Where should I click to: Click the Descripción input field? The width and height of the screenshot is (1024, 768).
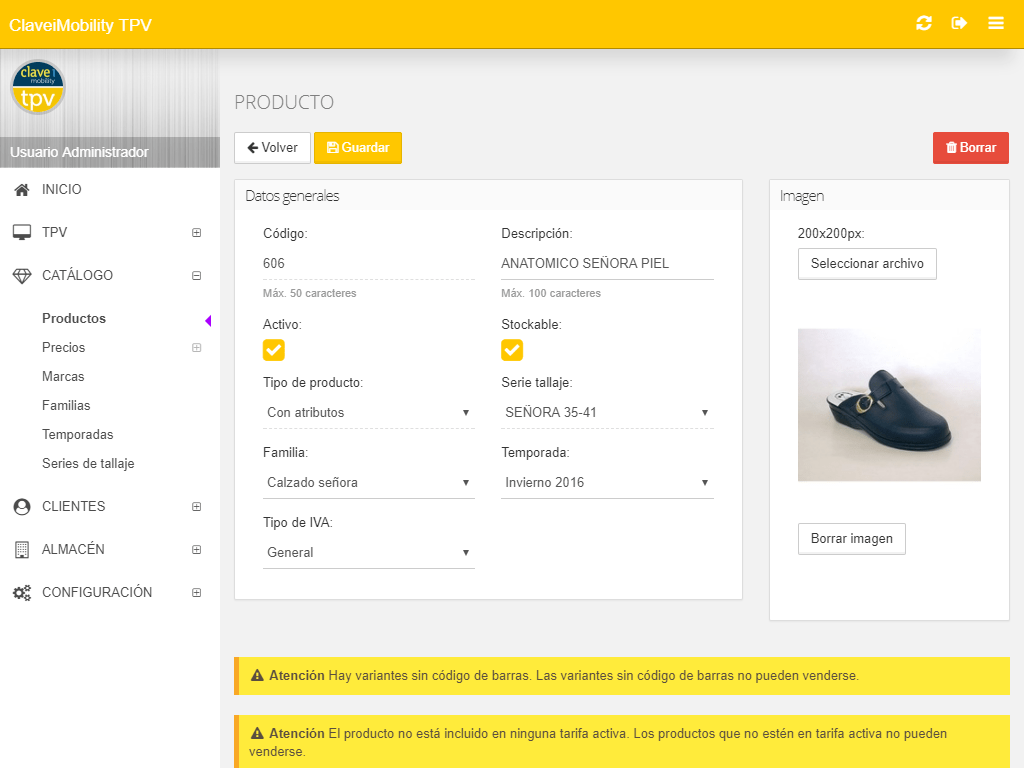pos(607,264)
